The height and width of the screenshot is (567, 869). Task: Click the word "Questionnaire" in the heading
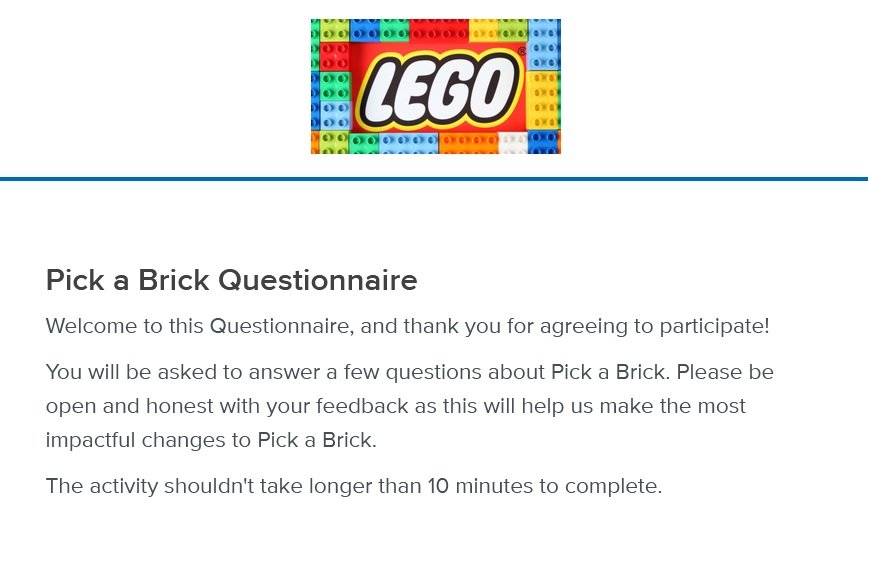tap(317, 281)
